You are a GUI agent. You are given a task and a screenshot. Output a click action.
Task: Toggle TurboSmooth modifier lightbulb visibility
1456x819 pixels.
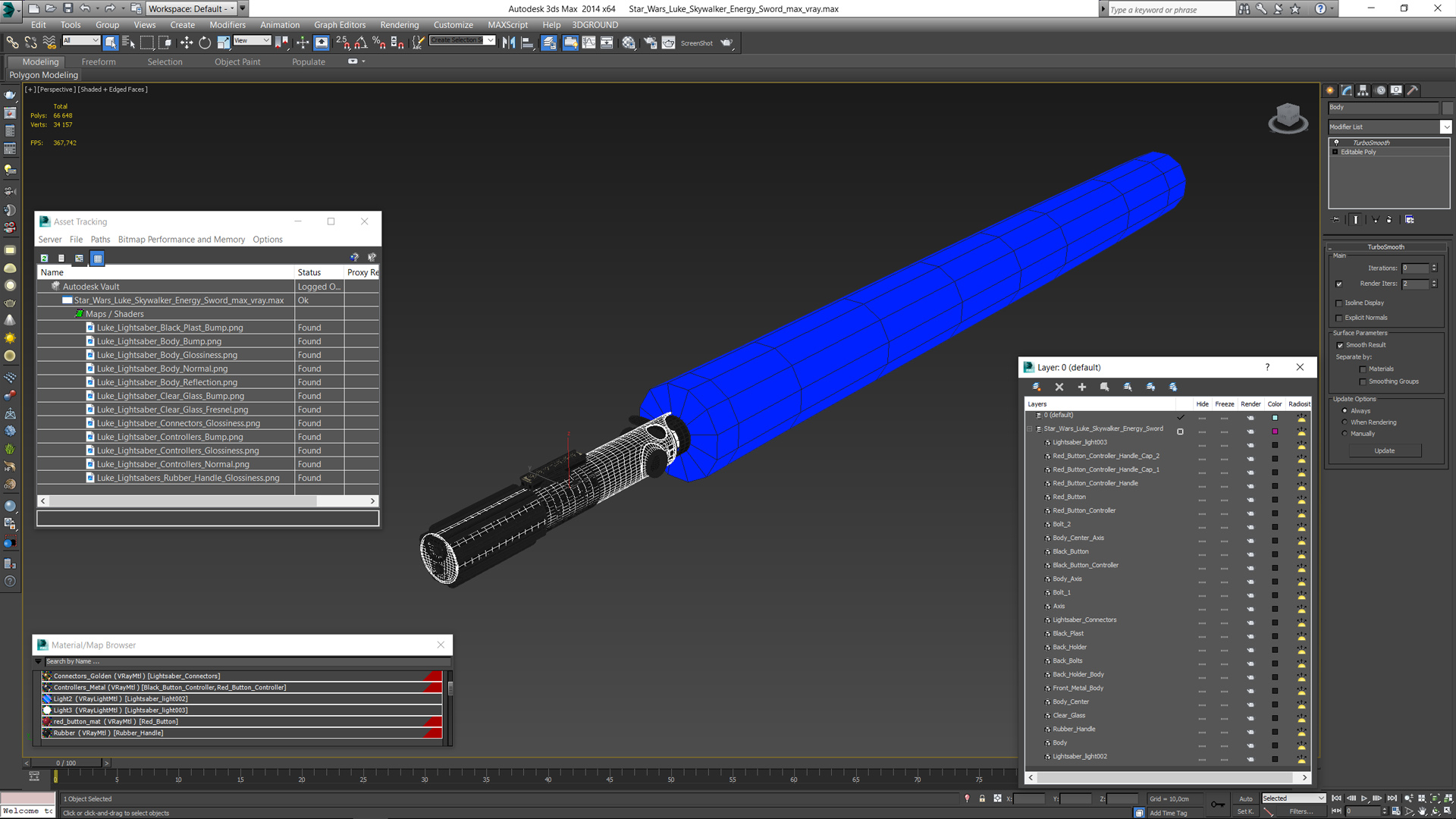[x=1336, y=143]
